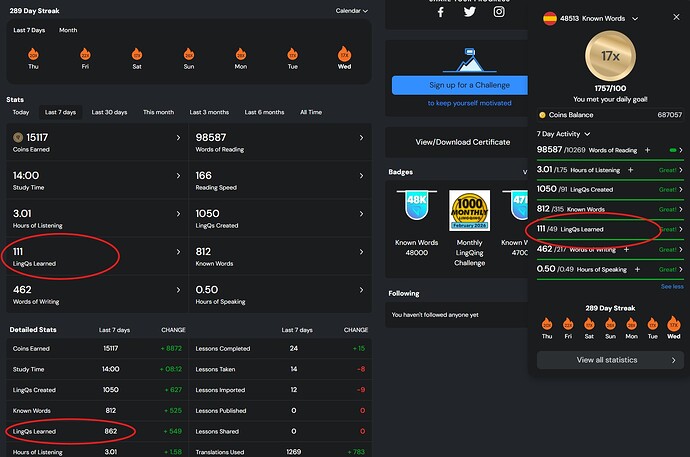Click Thursday's flame in the main streak calendar
Image resolution: width=690 pixels, height=457 pixels.
pos(33,54)
